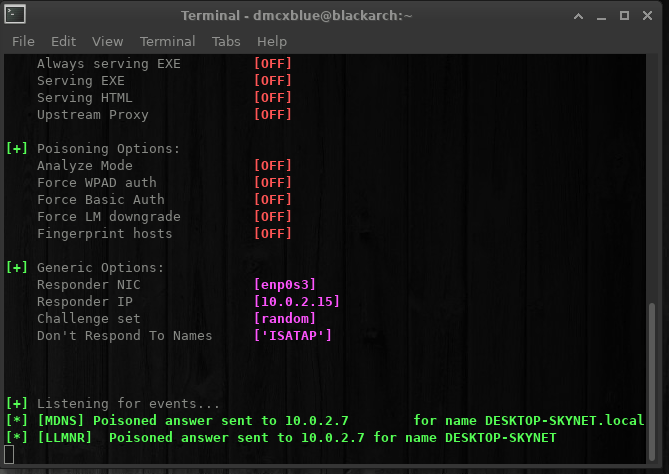Click the [OFF] value next to Fingerprint hosts

tap(273, 234)
